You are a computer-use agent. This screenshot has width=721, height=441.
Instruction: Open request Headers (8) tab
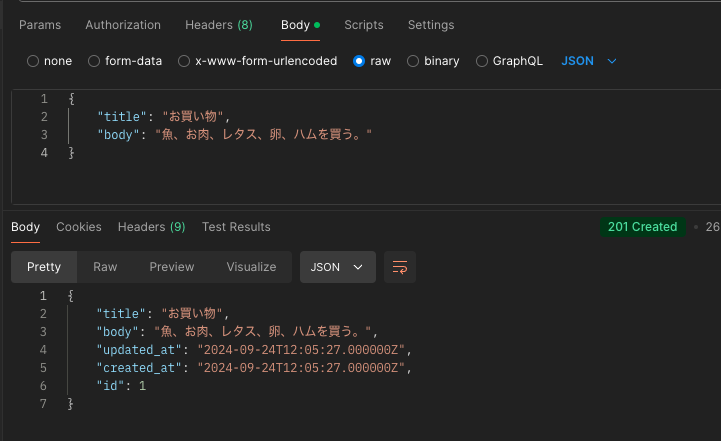pyautogui.click(x=219, y=25)
